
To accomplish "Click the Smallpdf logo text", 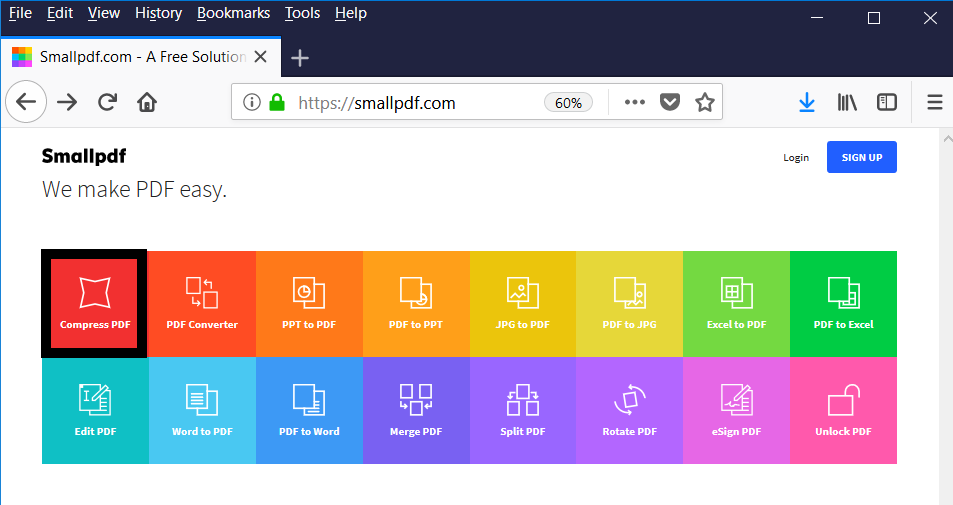I will pyautogui.click(x=84, y=156).
